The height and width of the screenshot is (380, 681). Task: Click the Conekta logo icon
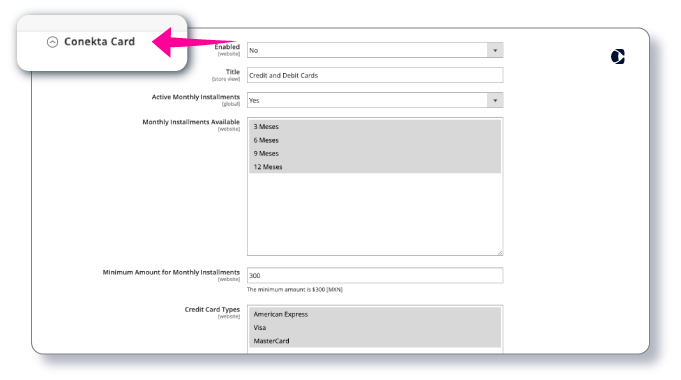618,56
